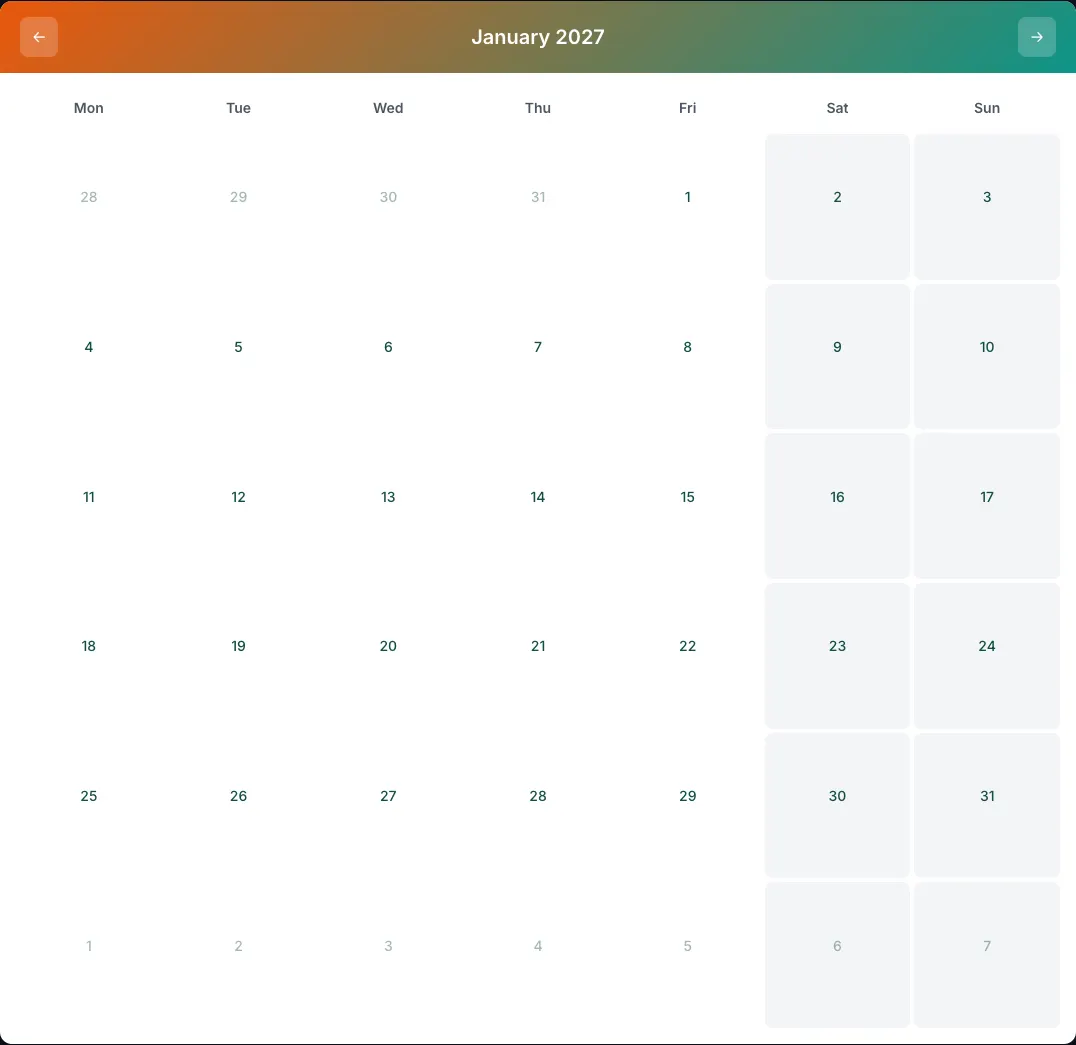
Task: Click Tuesday the 19th
Action: pyautogui.click(x=238, y=655)
